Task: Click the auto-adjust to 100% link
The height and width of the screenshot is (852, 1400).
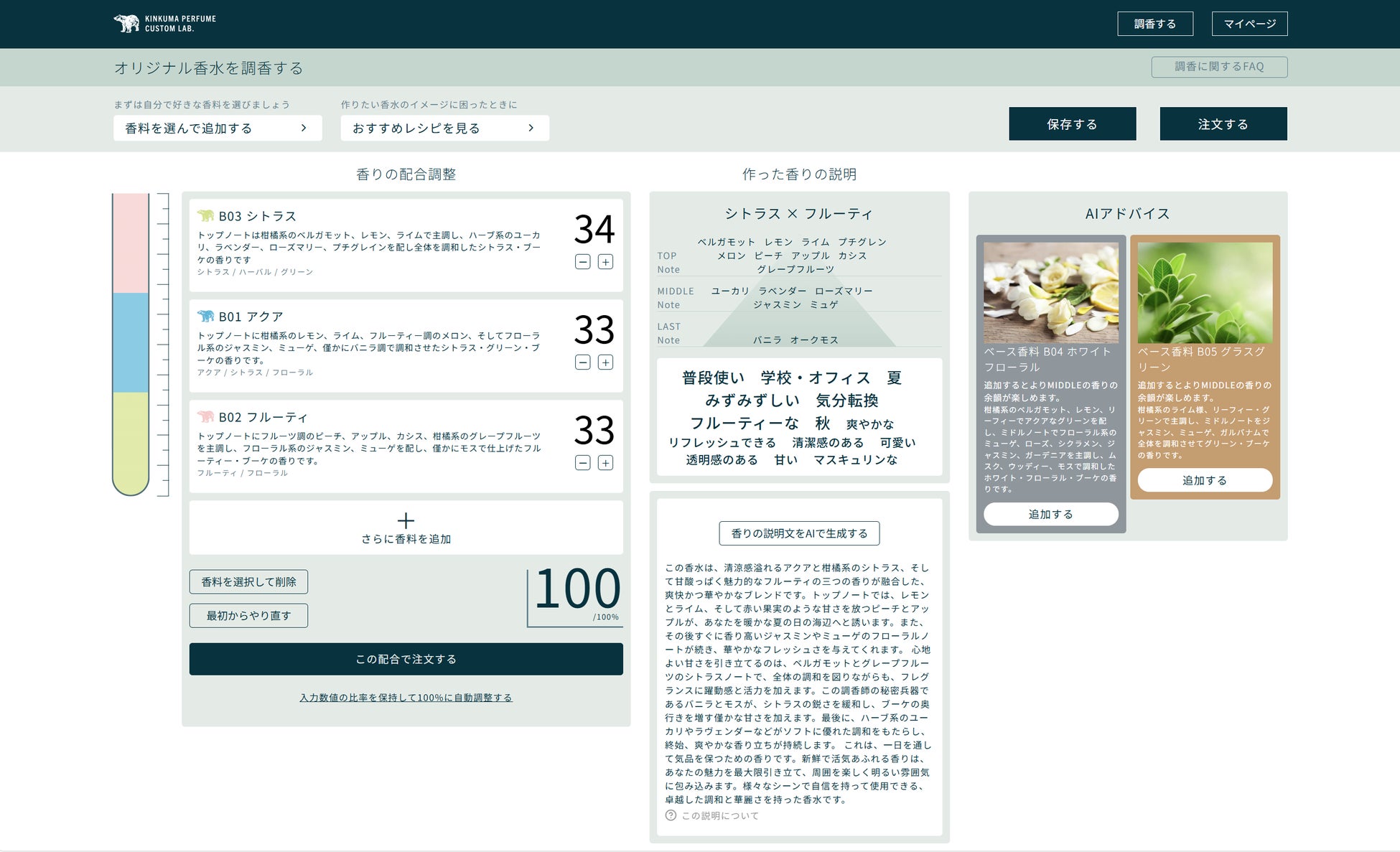Action: click(406, 698)
